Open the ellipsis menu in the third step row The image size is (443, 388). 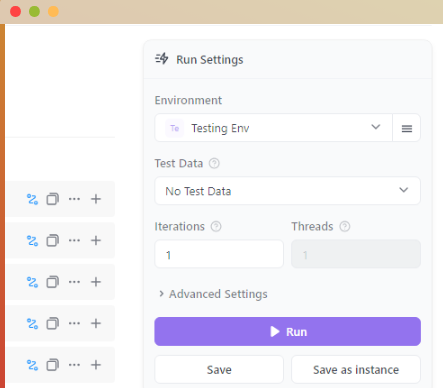(x=74, y=282)
